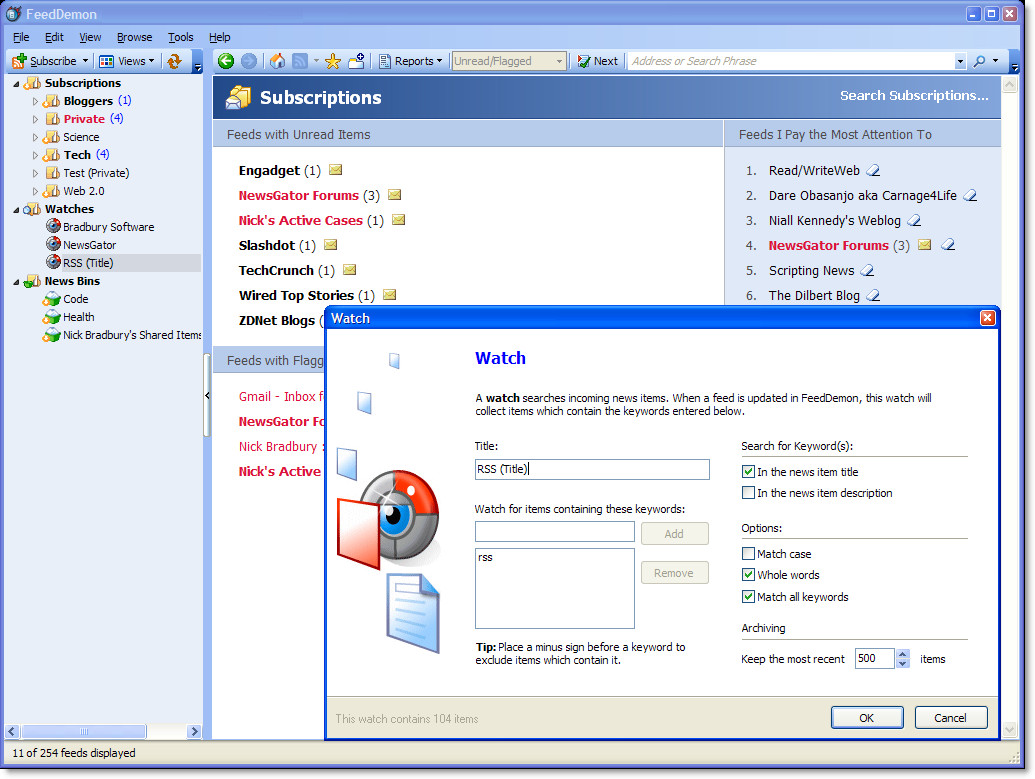
Task: Uncheck 'In the news item title'
Action: click(749, 471)
